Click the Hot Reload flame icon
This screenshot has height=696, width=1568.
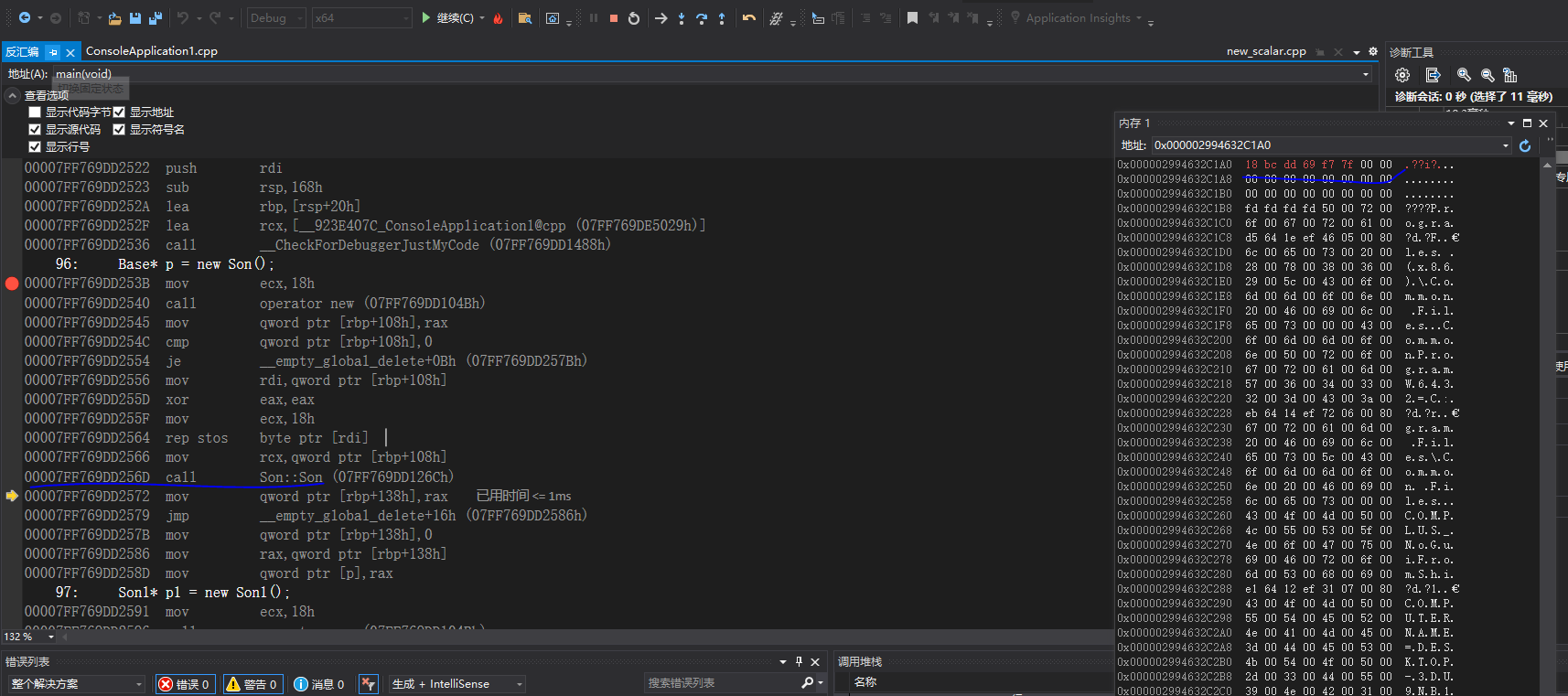pos(498,18)
